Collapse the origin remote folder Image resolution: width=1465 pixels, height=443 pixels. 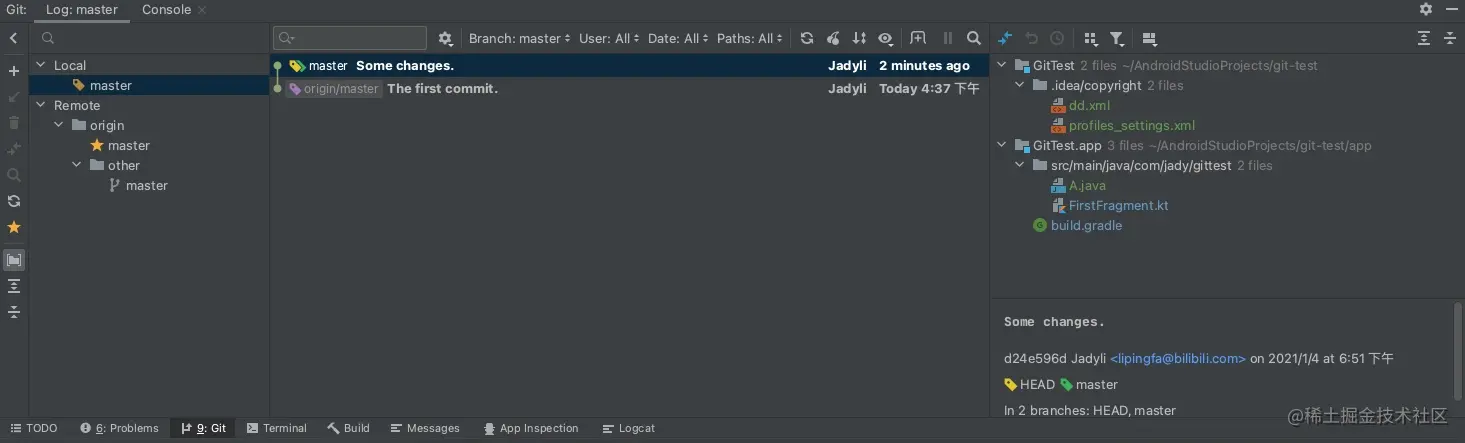point(59,125)
